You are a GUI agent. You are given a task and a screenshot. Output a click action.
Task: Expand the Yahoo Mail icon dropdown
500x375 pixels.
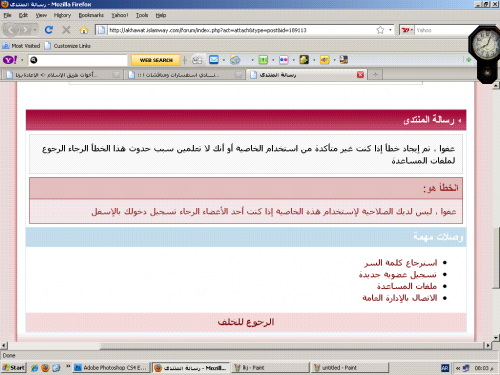point(223,60)
